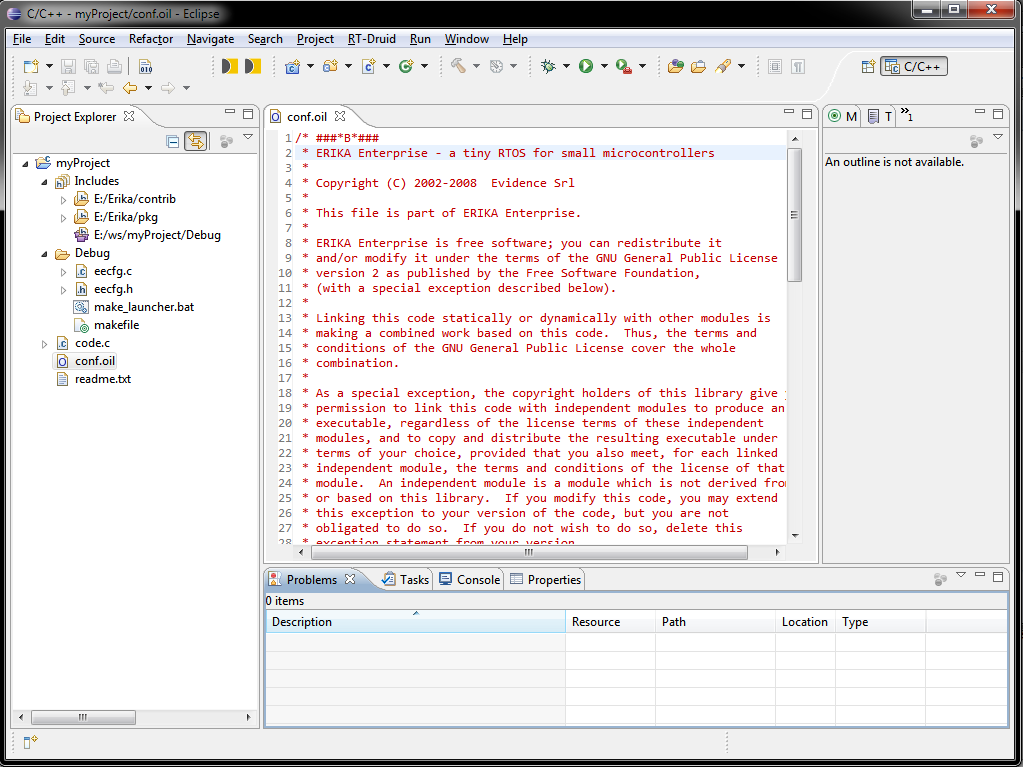Click the New C Source File icon
Viewport: 1023px width, 767px height.
click(369, 66)
